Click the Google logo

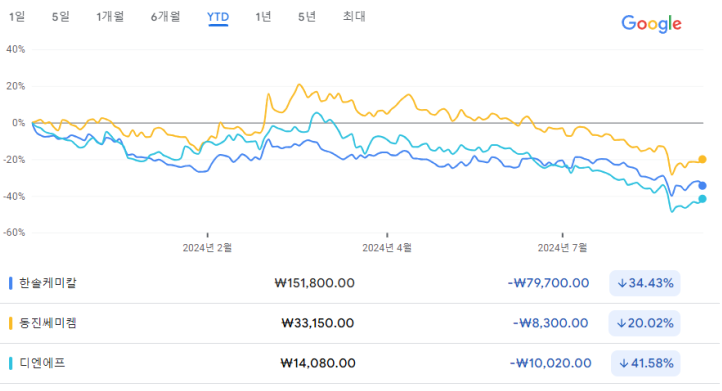point(651,24)
